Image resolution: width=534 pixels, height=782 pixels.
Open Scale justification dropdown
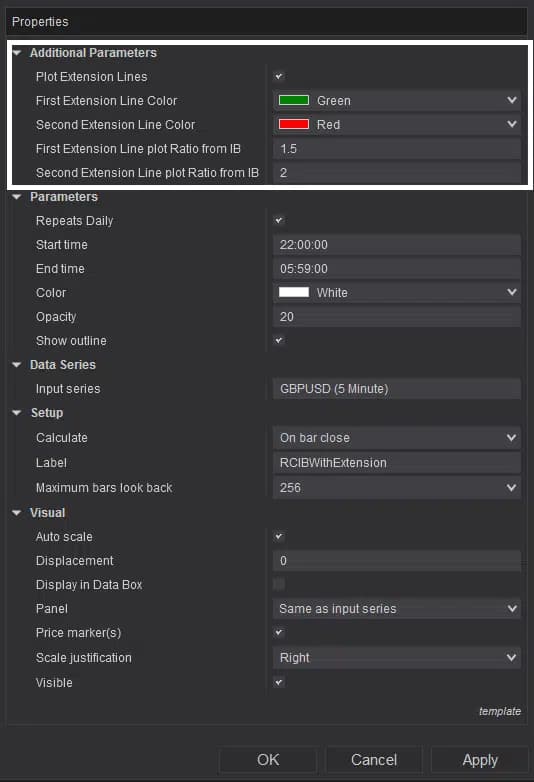tap(397, 657)
